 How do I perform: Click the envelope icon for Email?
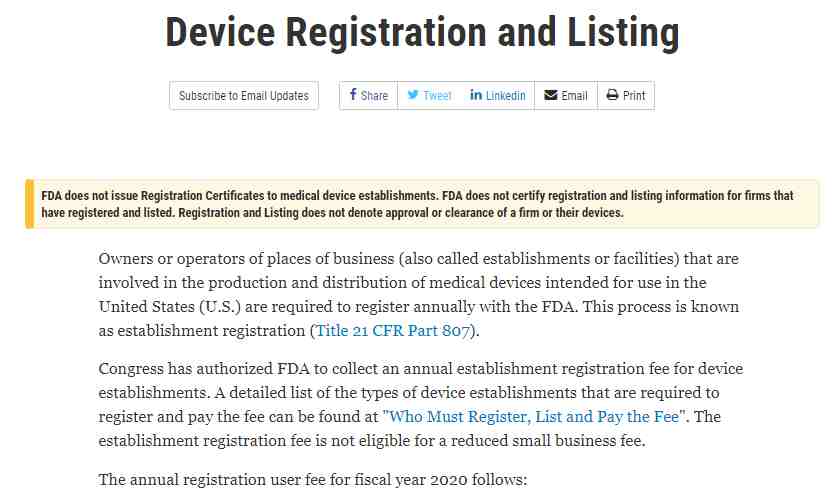pos(550,95)
